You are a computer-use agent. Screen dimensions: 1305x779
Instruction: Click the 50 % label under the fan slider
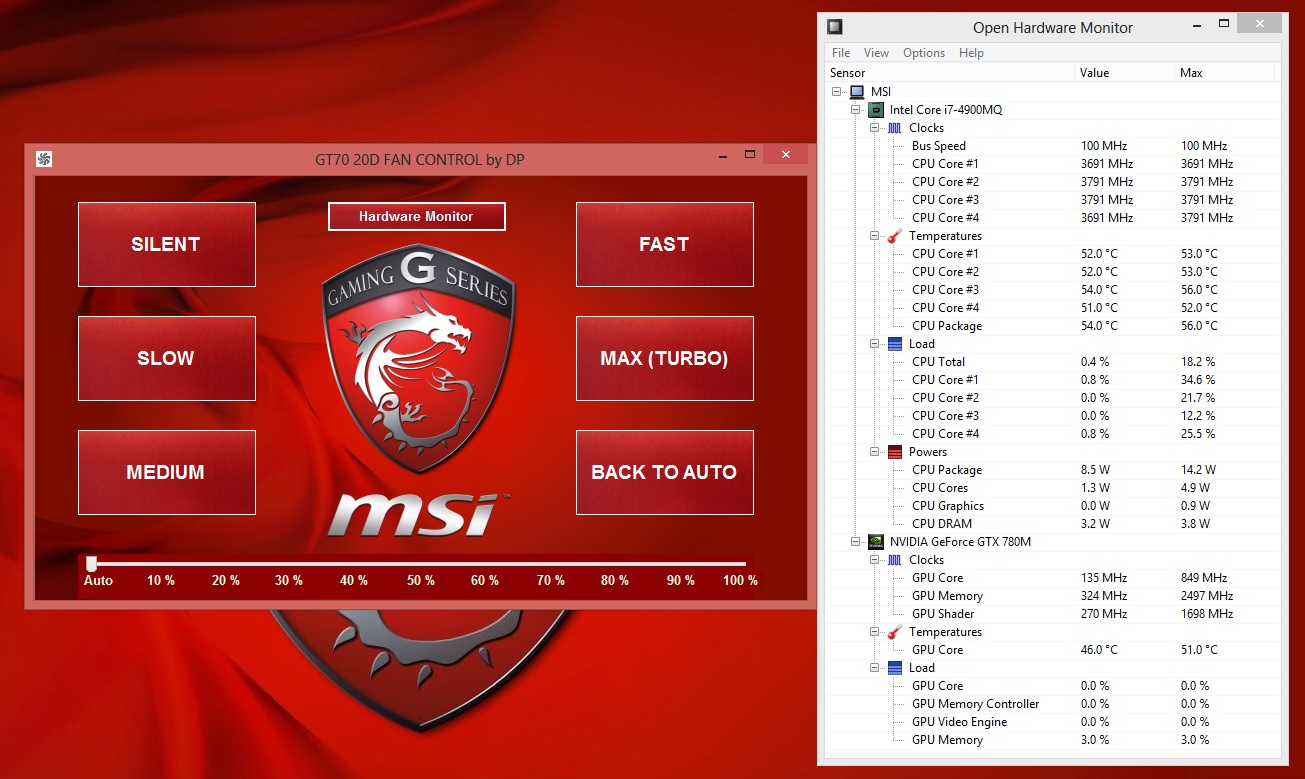pos(420,581)
